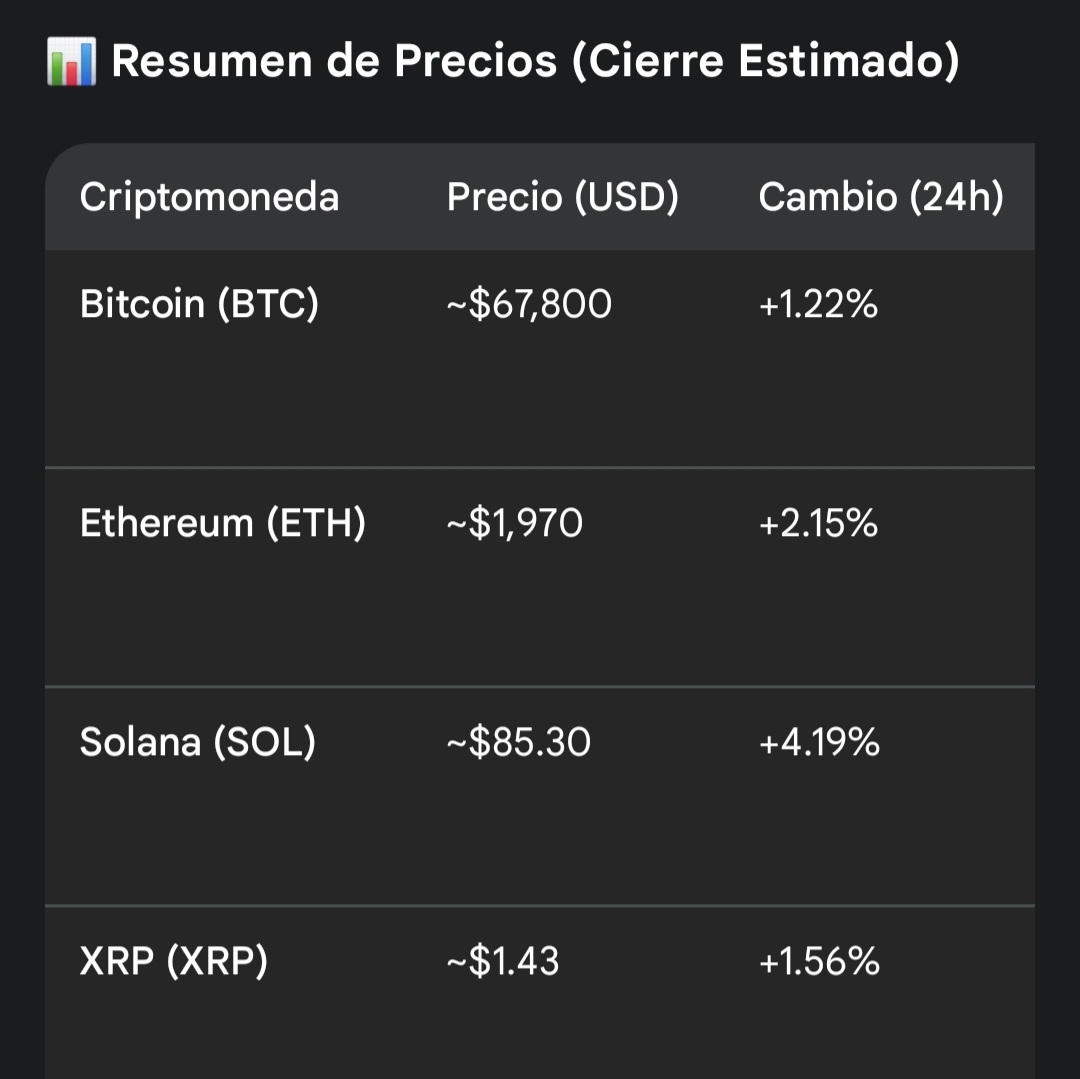1080x1079 pixels.
Task: Click the ~$67,800 price cell
Action: click(528, 304)
